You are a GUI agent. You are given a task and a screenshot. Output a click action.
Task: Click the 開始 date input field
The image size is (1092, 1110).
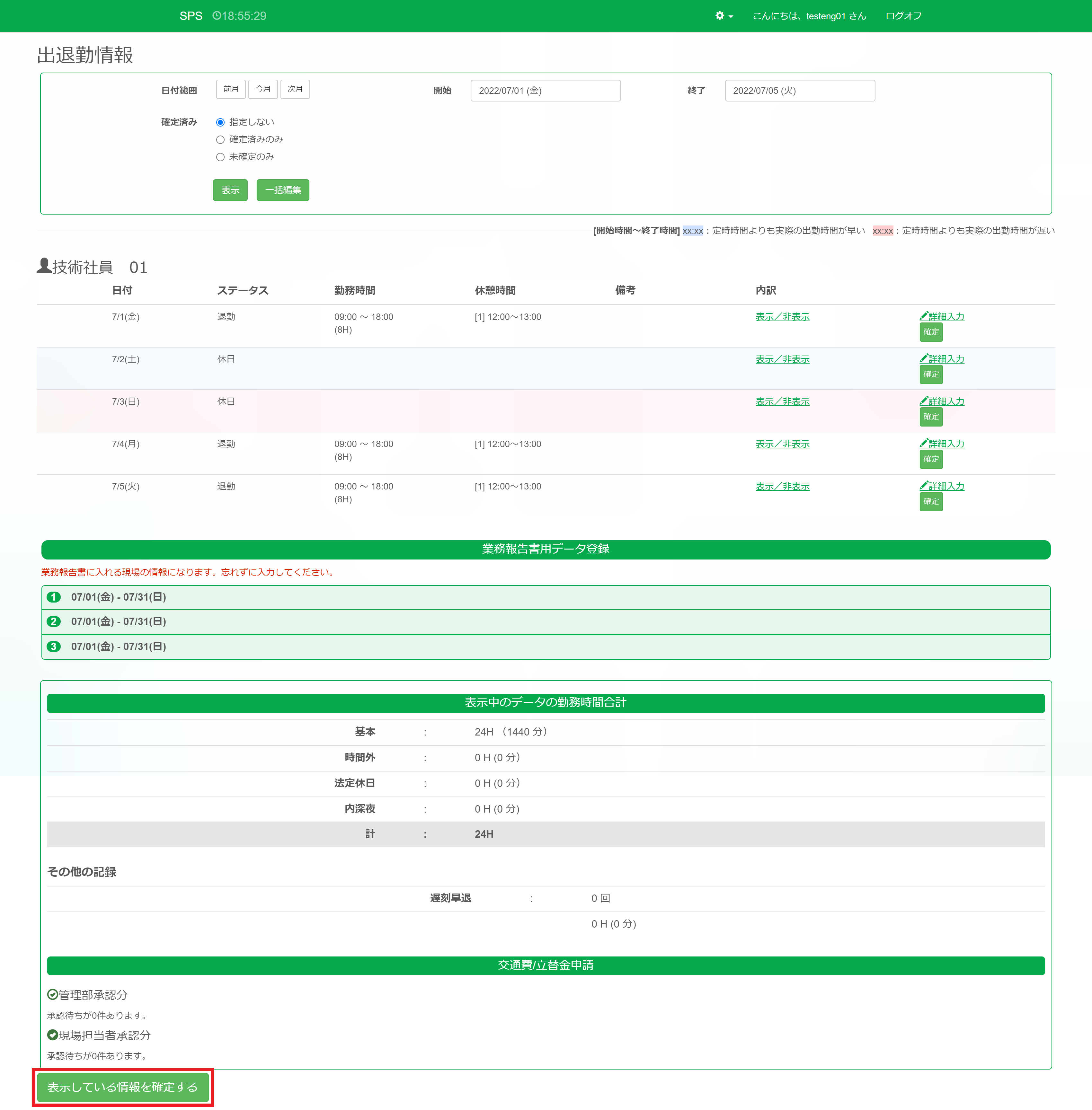pos(545,91)
